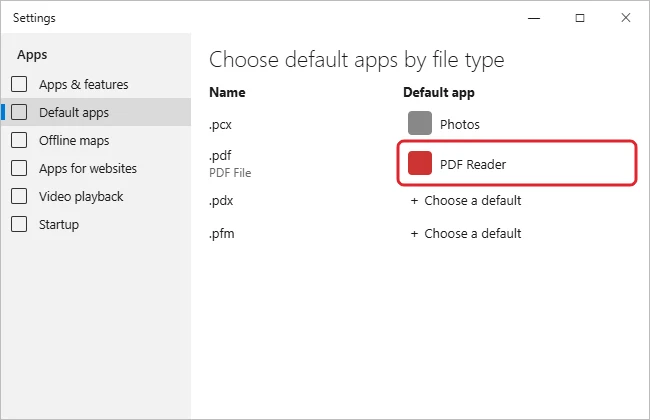Image resolution: width=650 pixels, height=420 pixels.
Task: Minimize the Settings window
Action: click(534, 18)
